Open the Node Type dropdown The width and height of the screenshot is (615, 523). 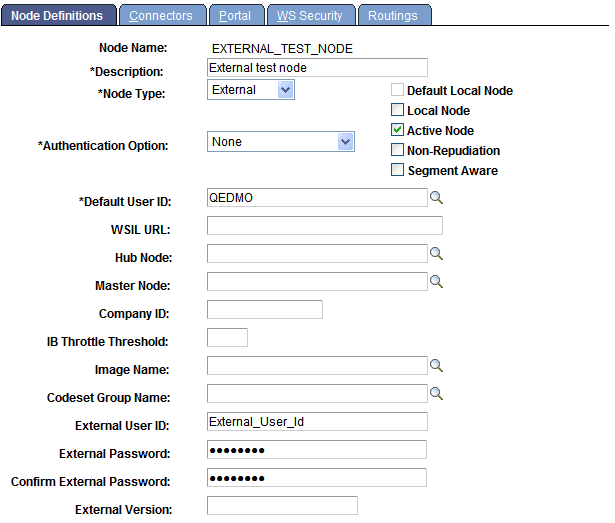[x=251, y=90]
